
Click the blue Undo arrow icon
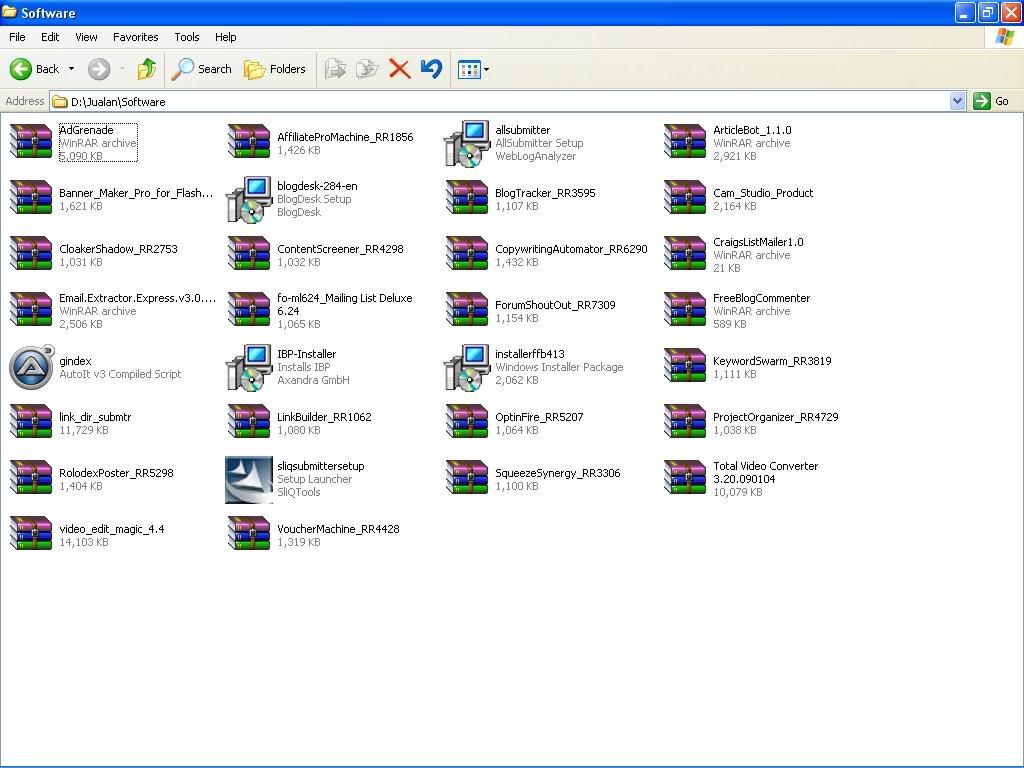[x=431, y=69]
